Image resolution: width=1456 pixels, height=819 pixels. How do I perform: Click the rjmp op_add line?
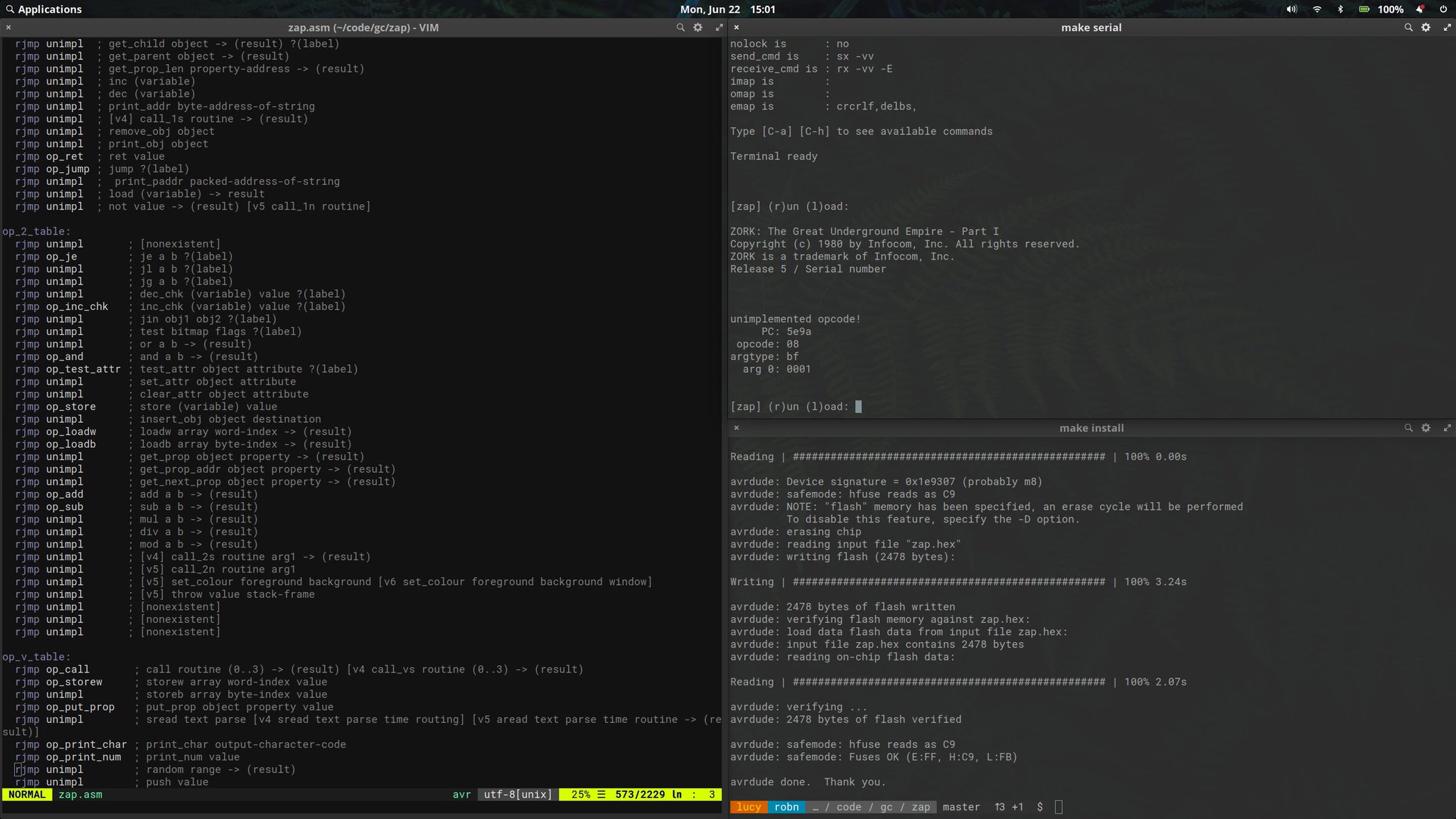coord(136,494)
